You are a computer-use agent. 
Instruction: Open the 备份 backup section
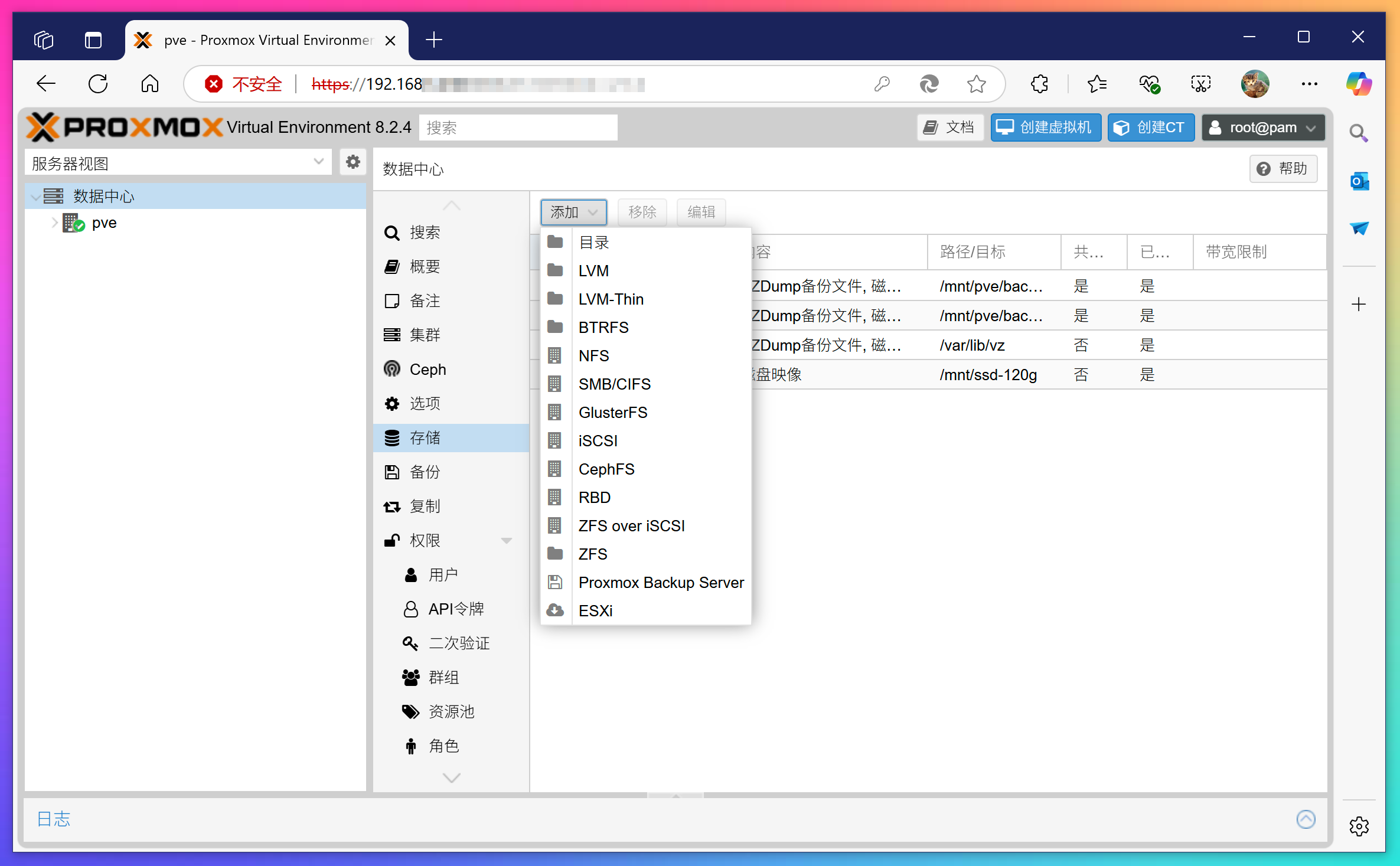(425, 472)
